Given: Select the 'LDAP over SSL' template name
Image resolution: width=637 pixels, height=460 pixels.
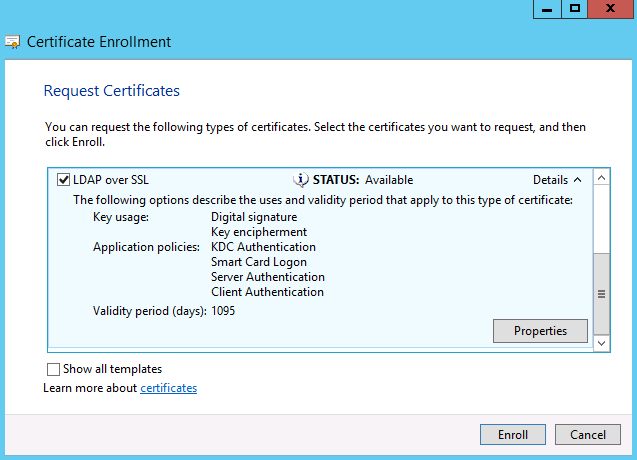Looking at the screenshot, I should coord(111,180).
